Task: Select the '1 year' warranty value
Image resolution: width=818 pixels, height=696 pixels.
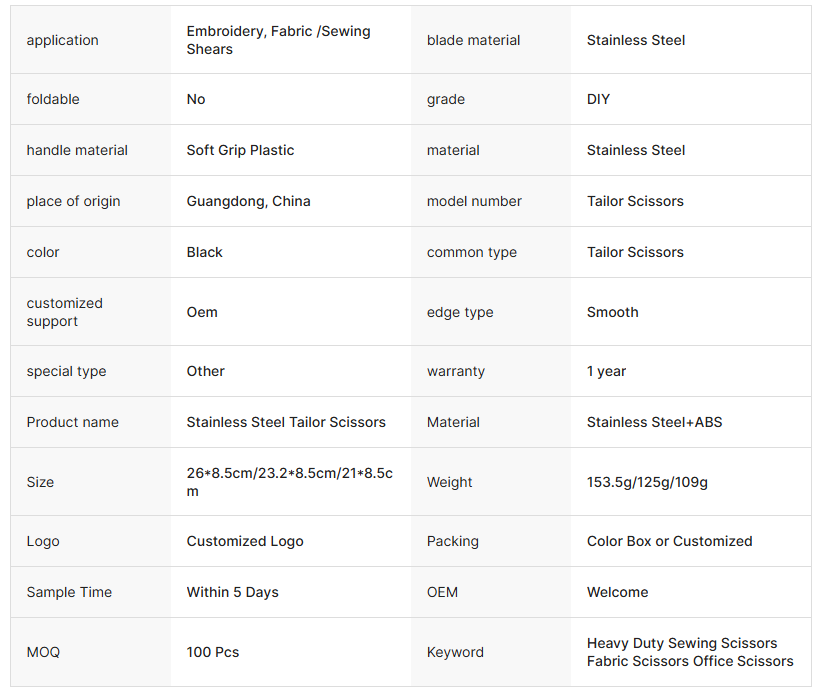Action: (606, 371)
